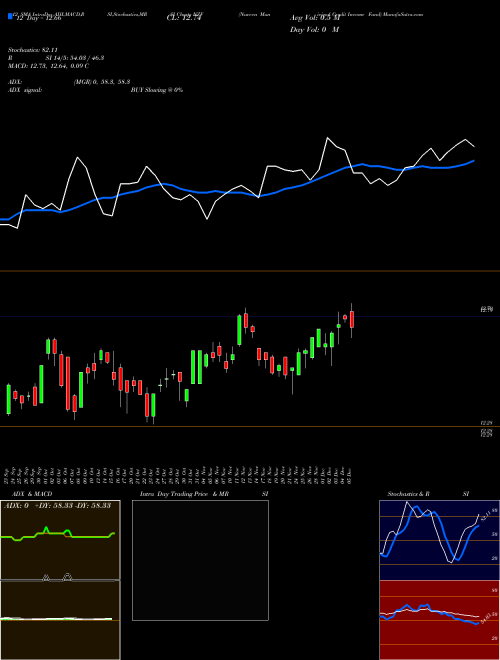Click the 'SI 14/3: 54.03 / 46.3' text

pyautogui.click(x=75, y=58)
